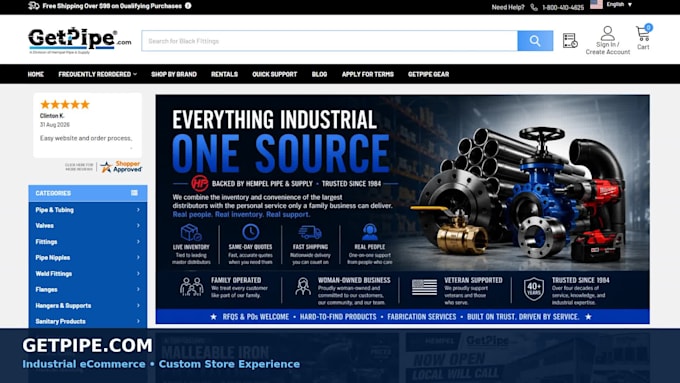The width and height of the screenshot is (680, 383).
Task: Click the Same-Day Quotes clock icon
Action: click(x=250, y=232)
